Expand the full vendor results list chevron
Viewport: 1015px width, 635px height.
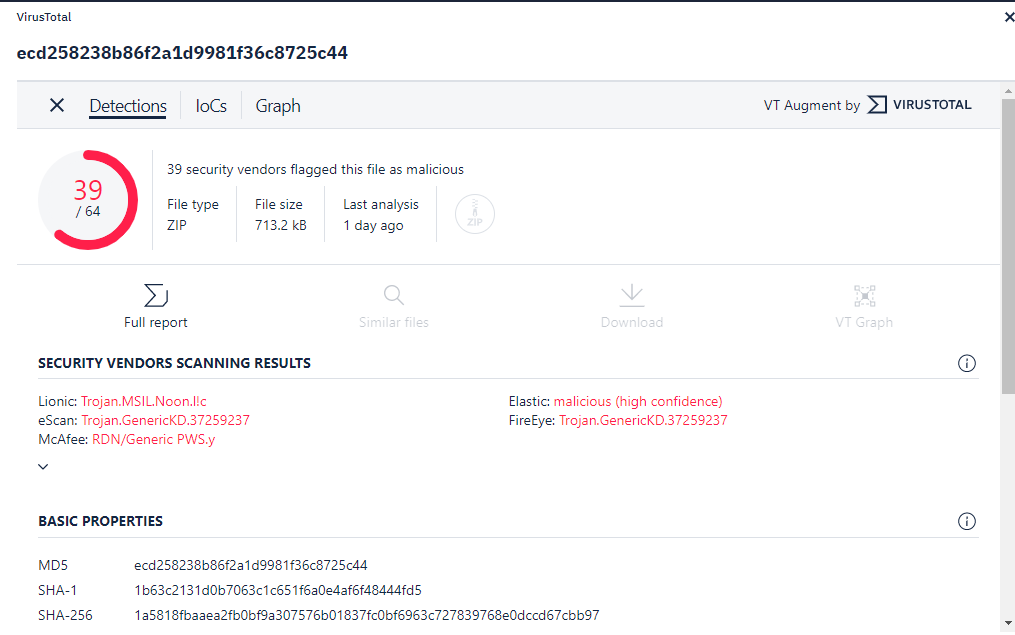click(43, 467)
